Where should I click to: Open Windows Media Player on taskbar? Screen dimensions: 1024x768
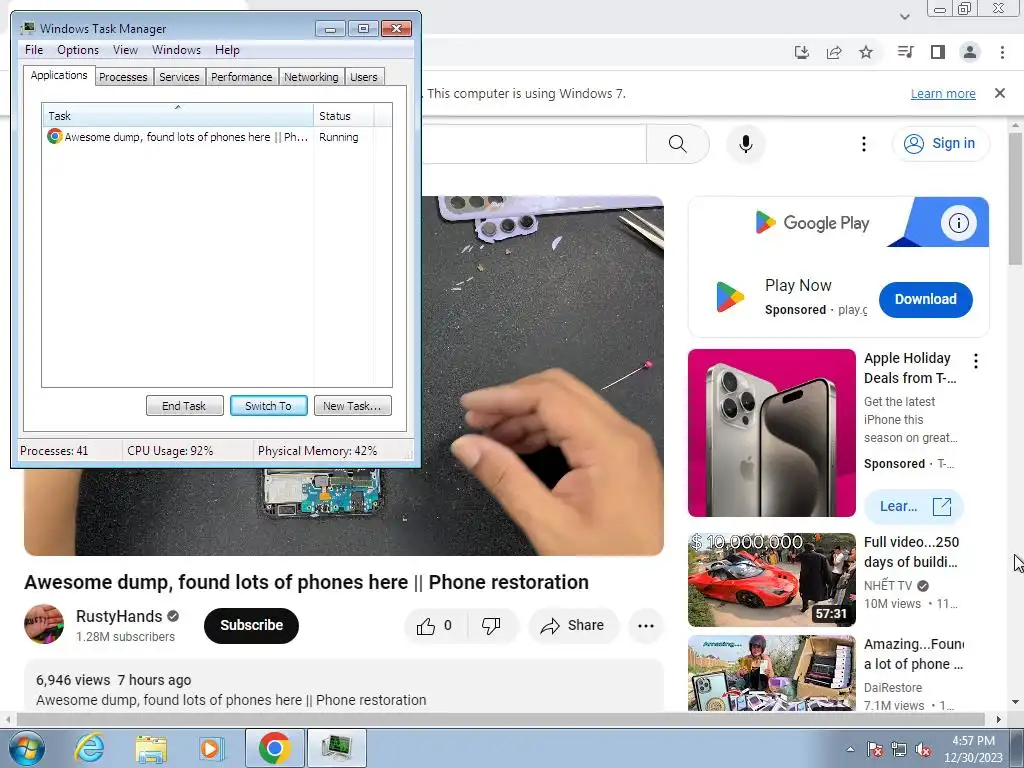pos(211,748)
